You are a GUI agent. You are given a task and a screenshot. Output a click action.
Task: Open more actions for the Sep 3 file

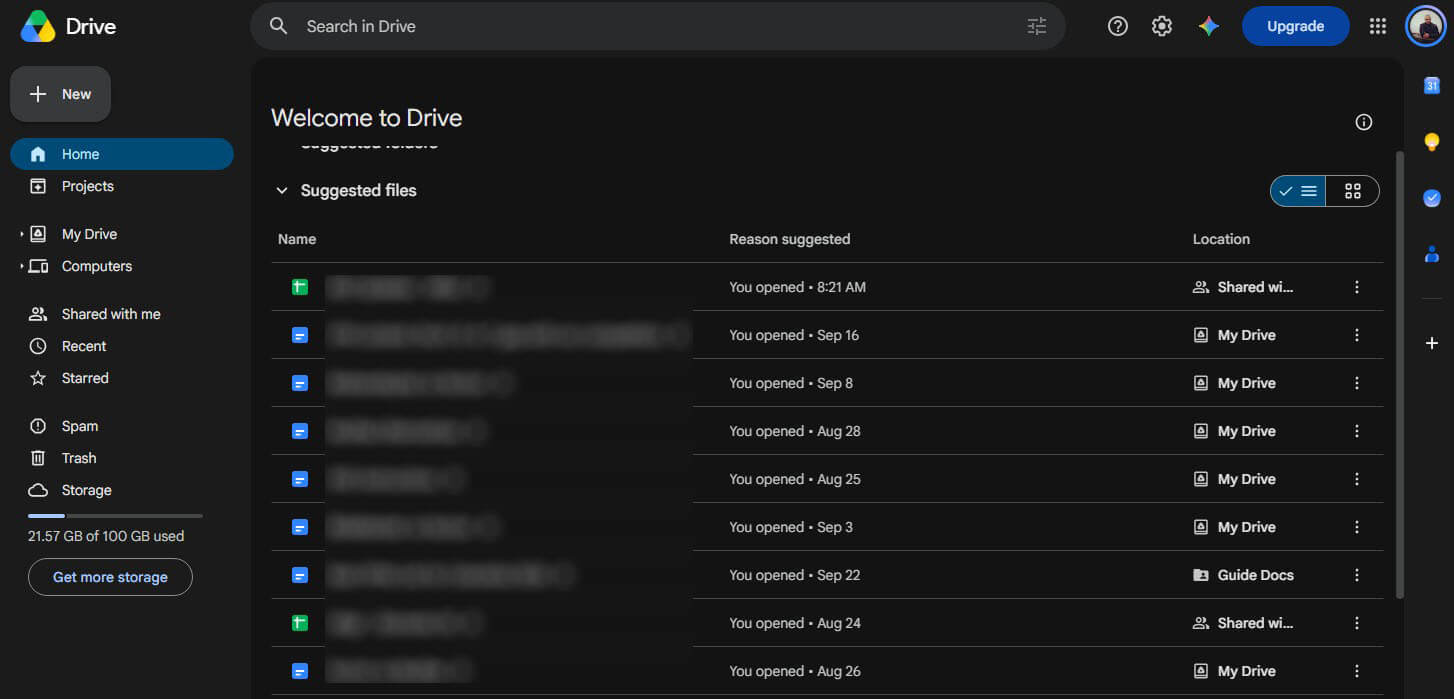click(1357, 527)
